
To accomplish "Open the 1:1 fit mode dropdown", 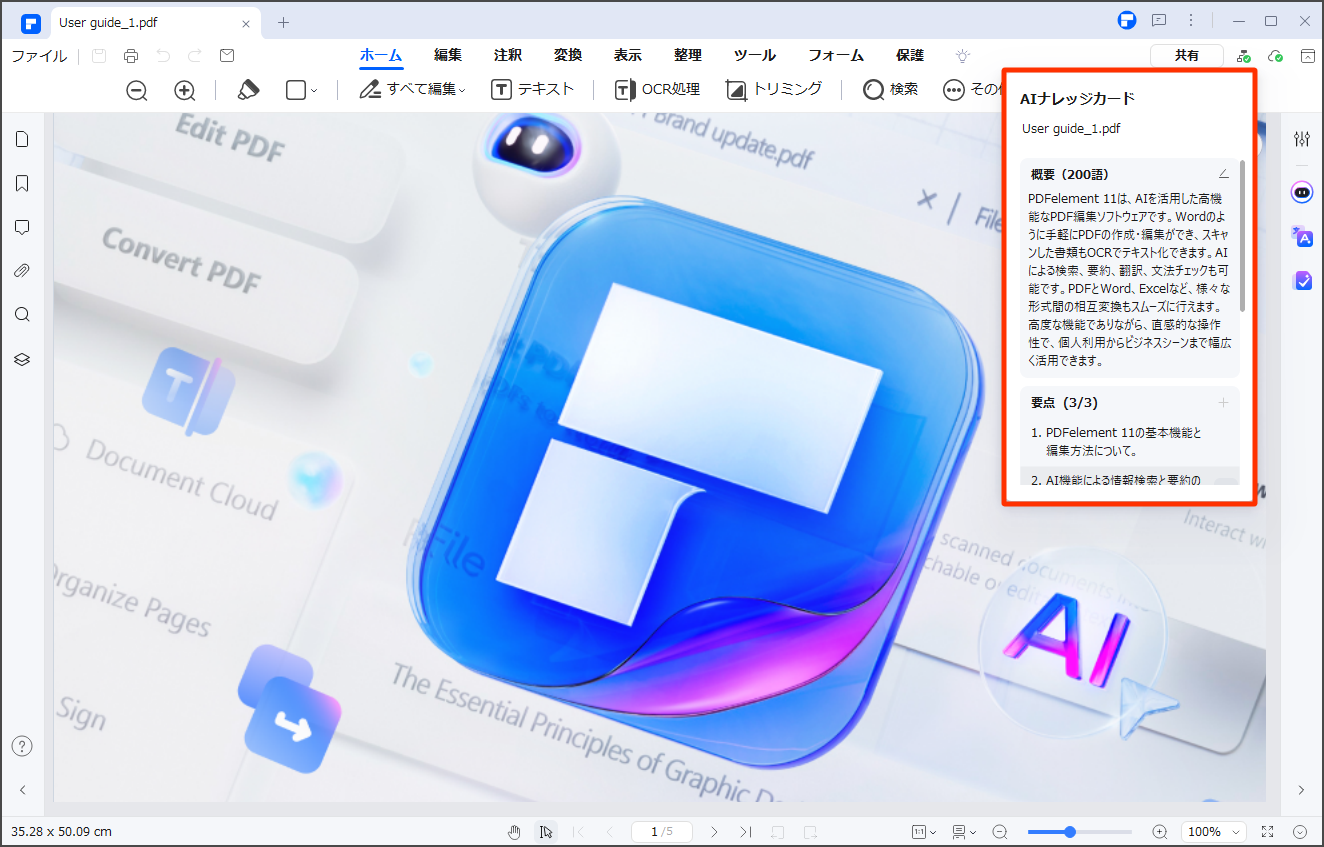I will click(924, 832).
